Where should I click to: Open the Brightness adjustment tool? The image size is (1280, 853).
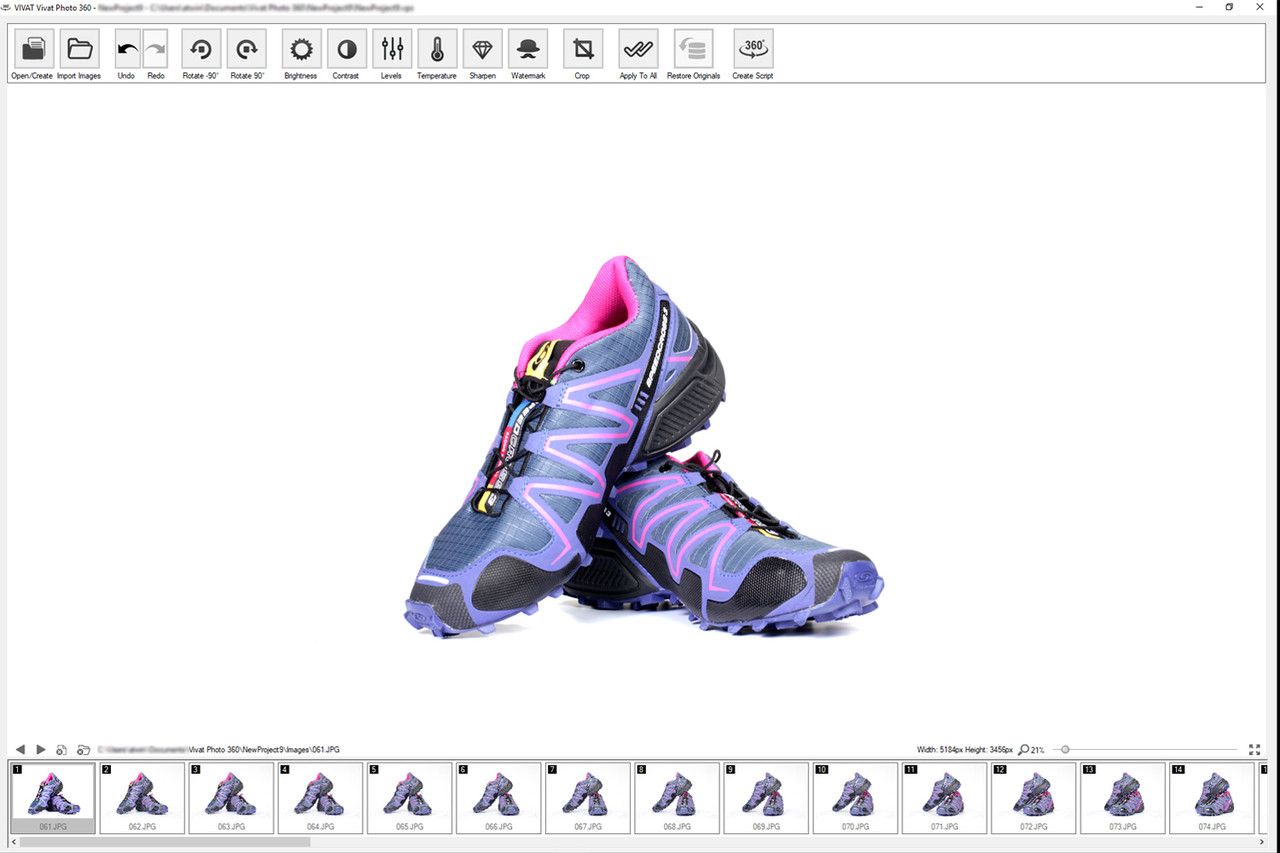click(x=301, y=49)
